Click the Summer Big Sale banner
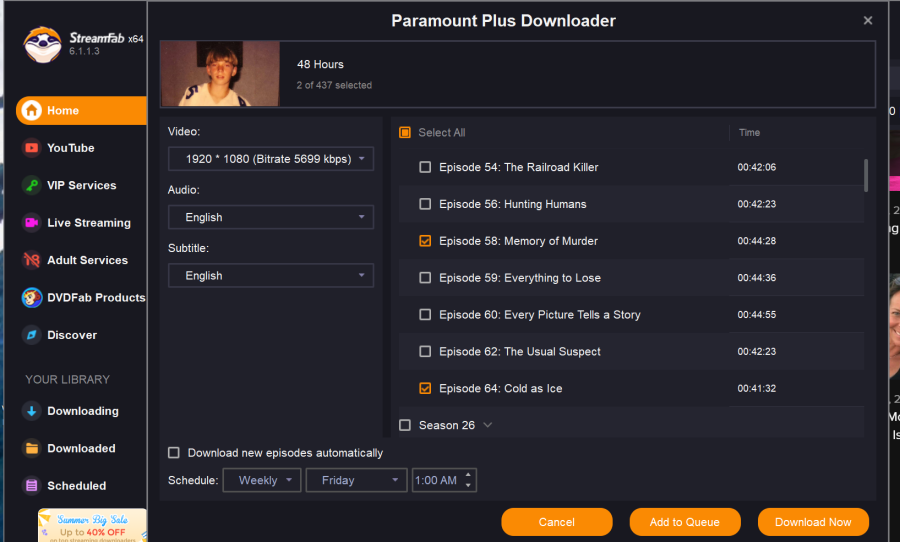Viewport: 900px width, 542px height. (93, 525)
